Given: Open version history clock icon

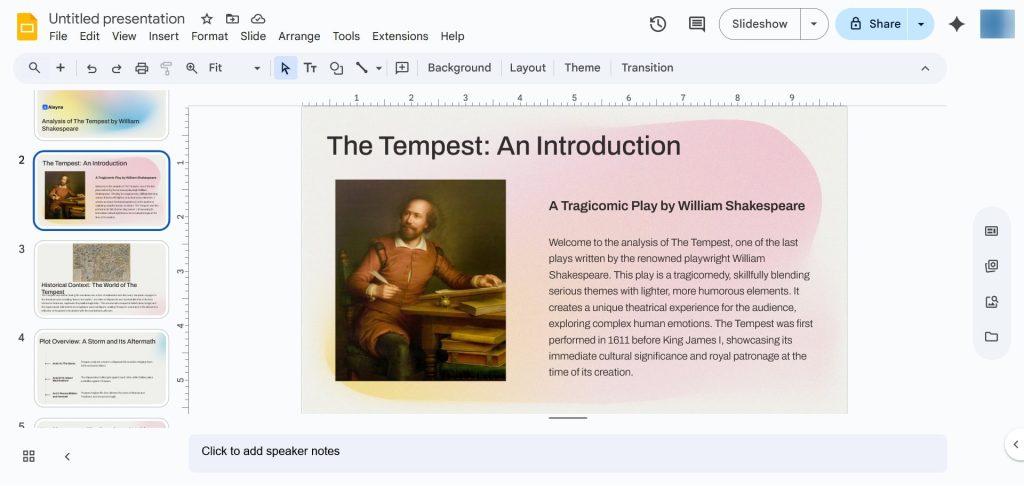Looking at the screenshot, I should (x=658, y=24).
